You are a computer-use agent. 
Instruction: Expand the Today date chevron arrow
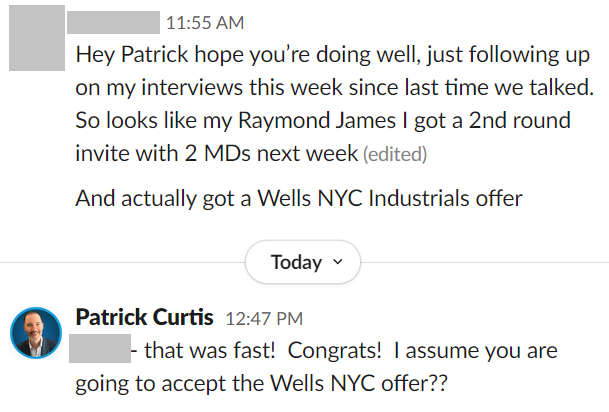pyautogui.click(x=337, y=263)
